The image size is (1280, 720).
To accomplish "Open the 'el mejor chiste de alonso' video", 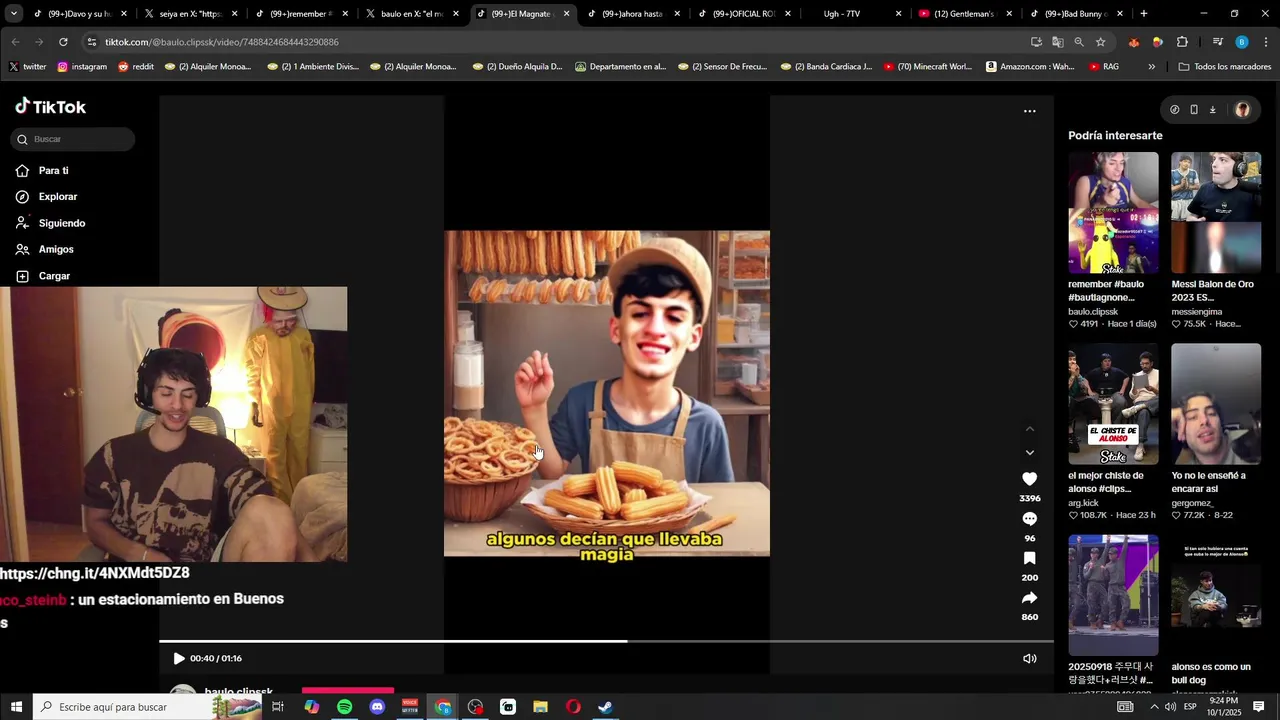I will point(1113,404).
